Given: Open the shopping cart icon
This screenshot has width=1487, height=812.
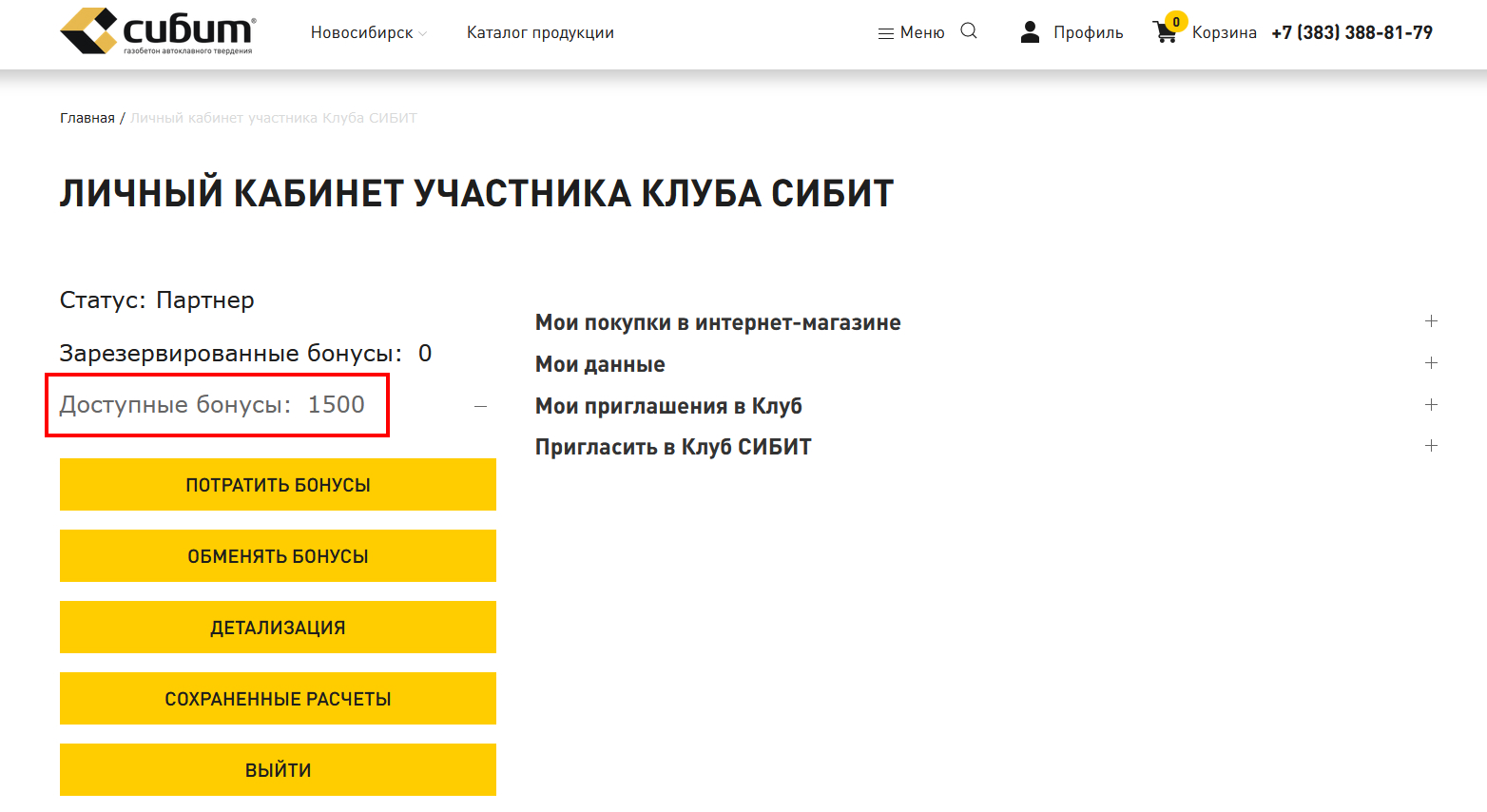Looking at the screenshot, I should [x=1165, y=33].
